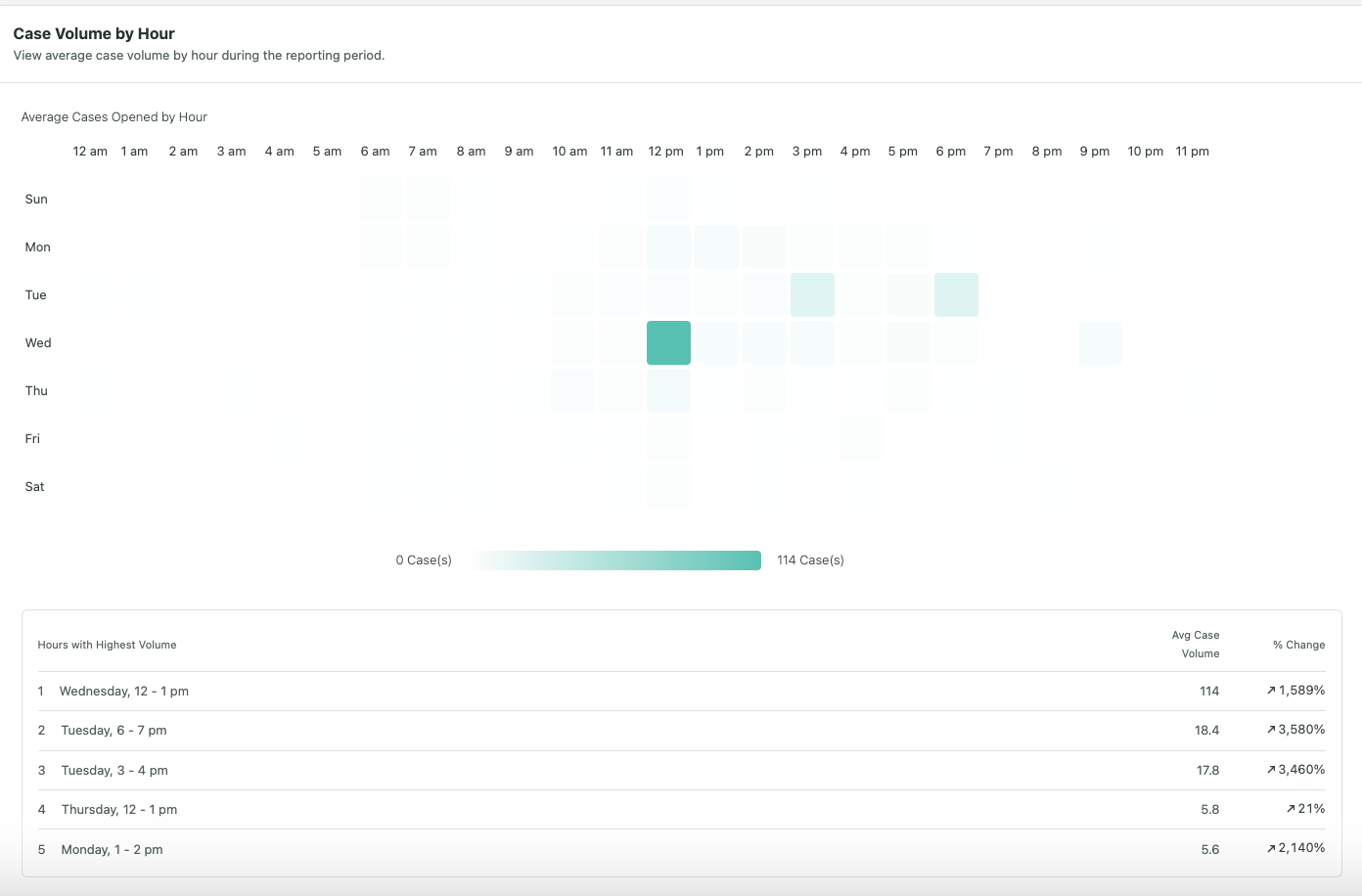Select the Case Volume by Hour title
The image size is (1362, 896).
pos(94,33)
